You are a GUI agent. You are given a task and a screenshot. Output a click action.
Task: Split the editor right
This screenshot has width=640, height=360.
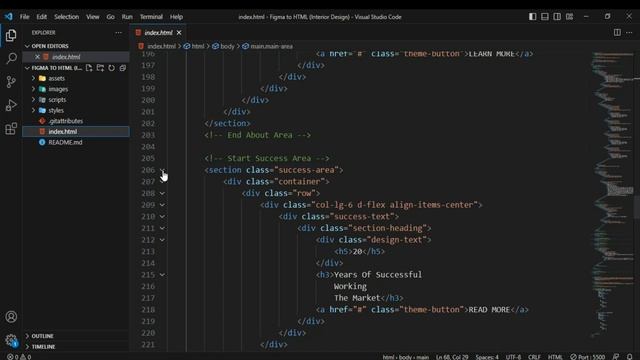tap(617, 32)
